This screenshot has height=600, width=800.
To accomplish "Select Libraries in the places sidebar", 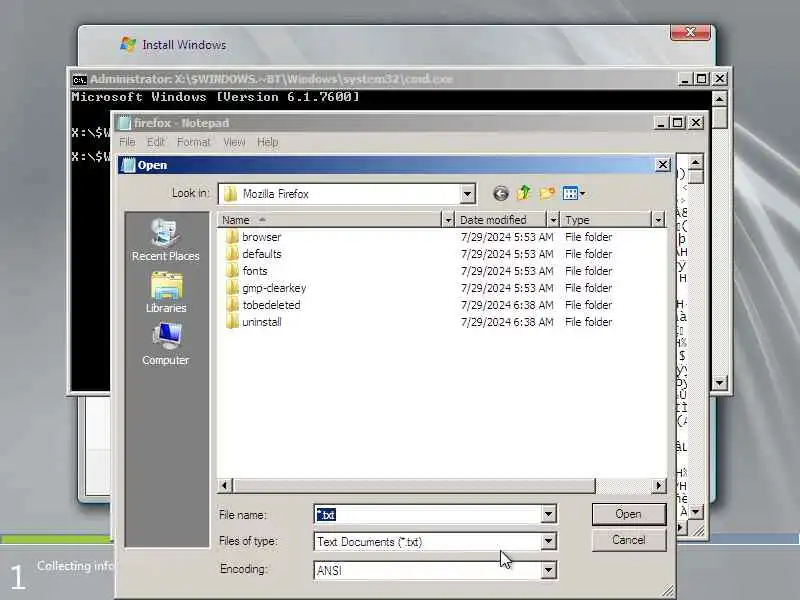I will [x=166, y=292].
